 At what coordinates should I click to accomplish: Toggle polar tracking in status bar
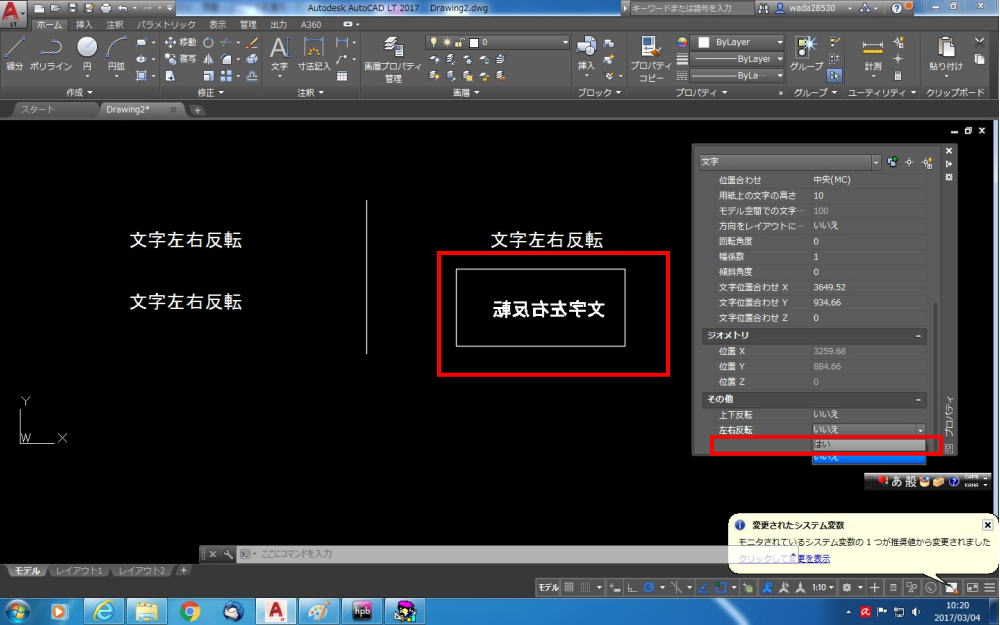[x=649, y=587]
